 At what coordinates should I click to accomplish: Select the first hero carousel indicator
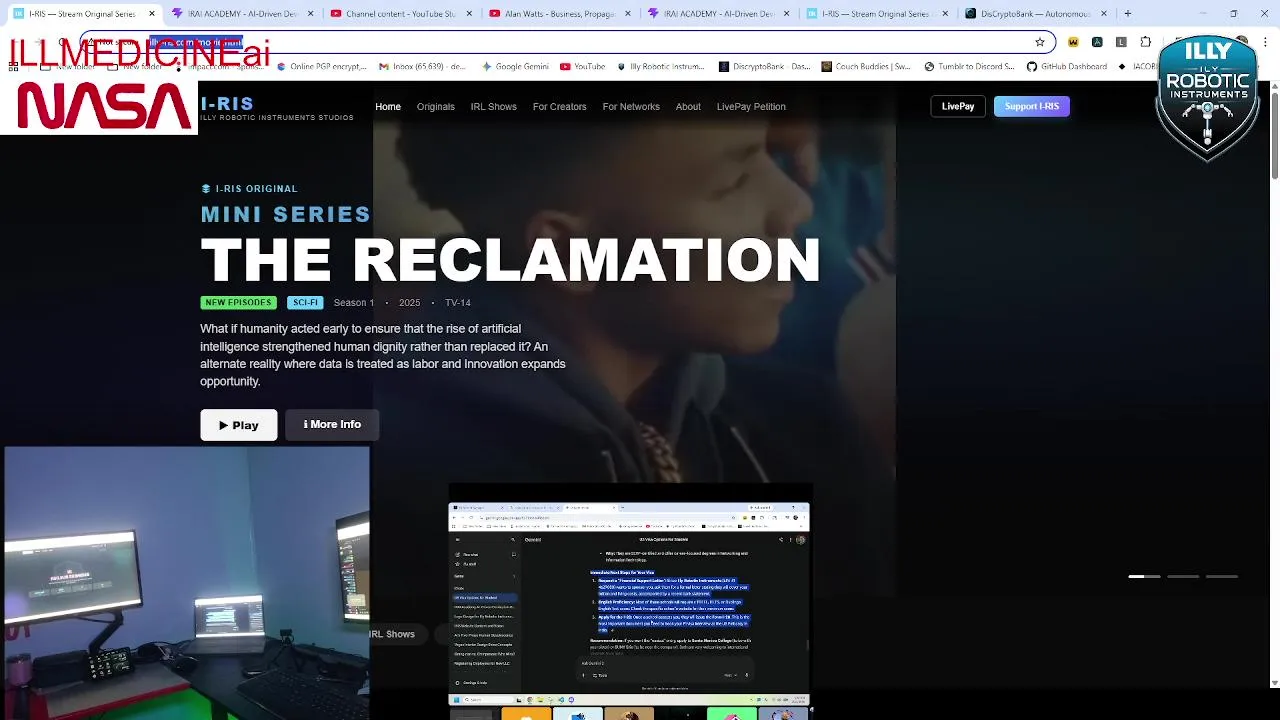(x=1145, y=576)
